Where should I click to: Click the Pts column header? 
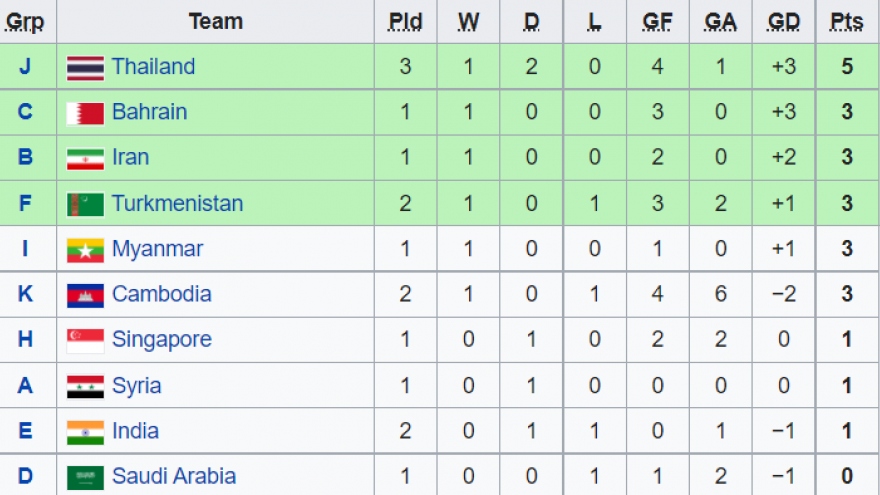tap(846, 22)
